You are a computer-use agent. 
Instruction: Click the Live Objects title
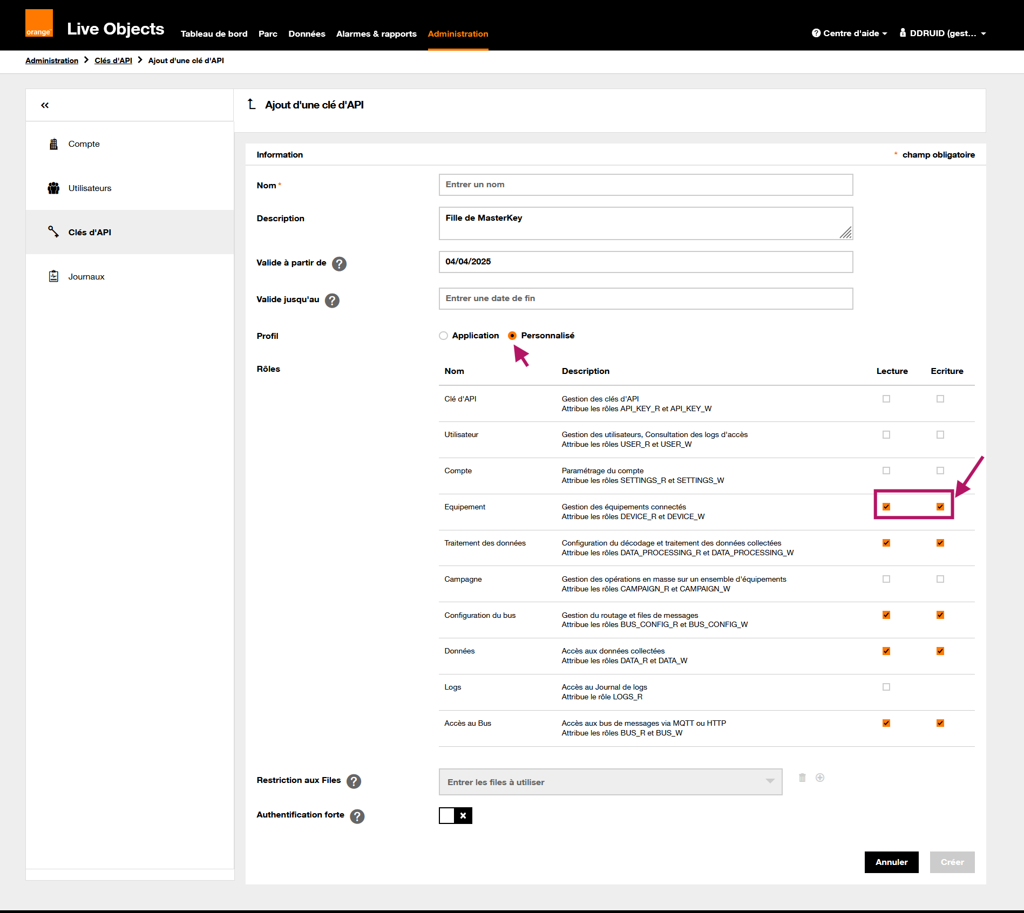click(x=116, y=29)
